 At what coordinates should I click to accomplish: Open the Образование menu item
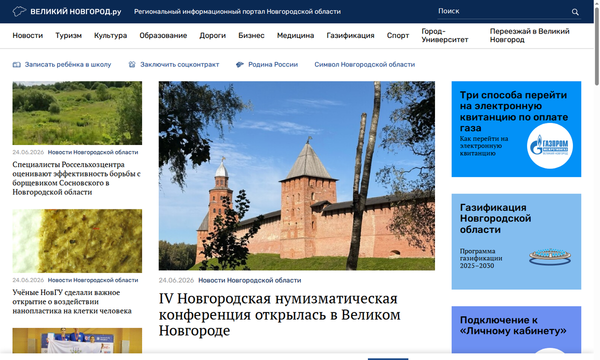pyautogui.click(x=163, y=35)
